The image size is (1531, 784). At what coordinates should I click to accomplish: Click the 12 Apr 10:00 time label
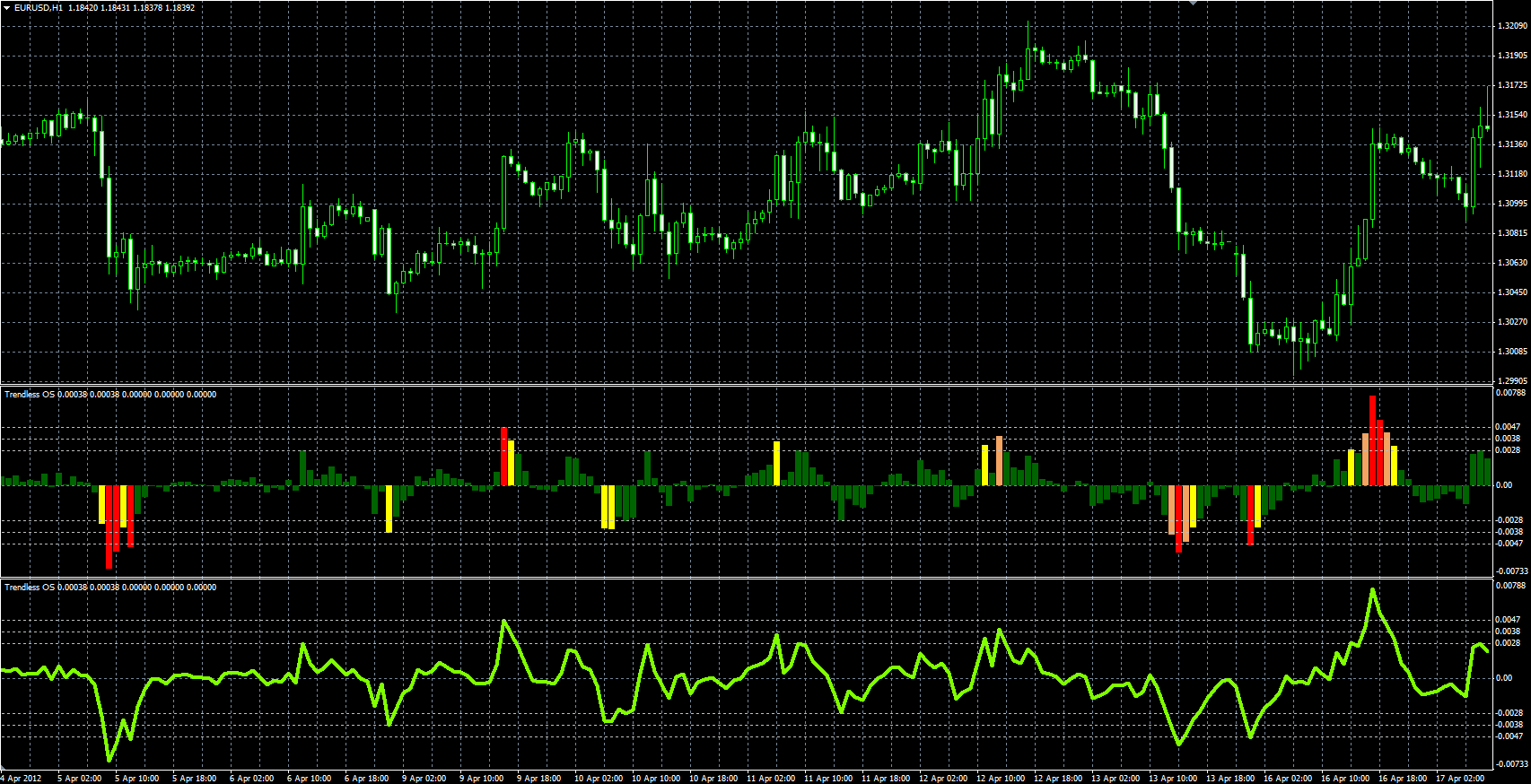click(x=1001, y=779)
